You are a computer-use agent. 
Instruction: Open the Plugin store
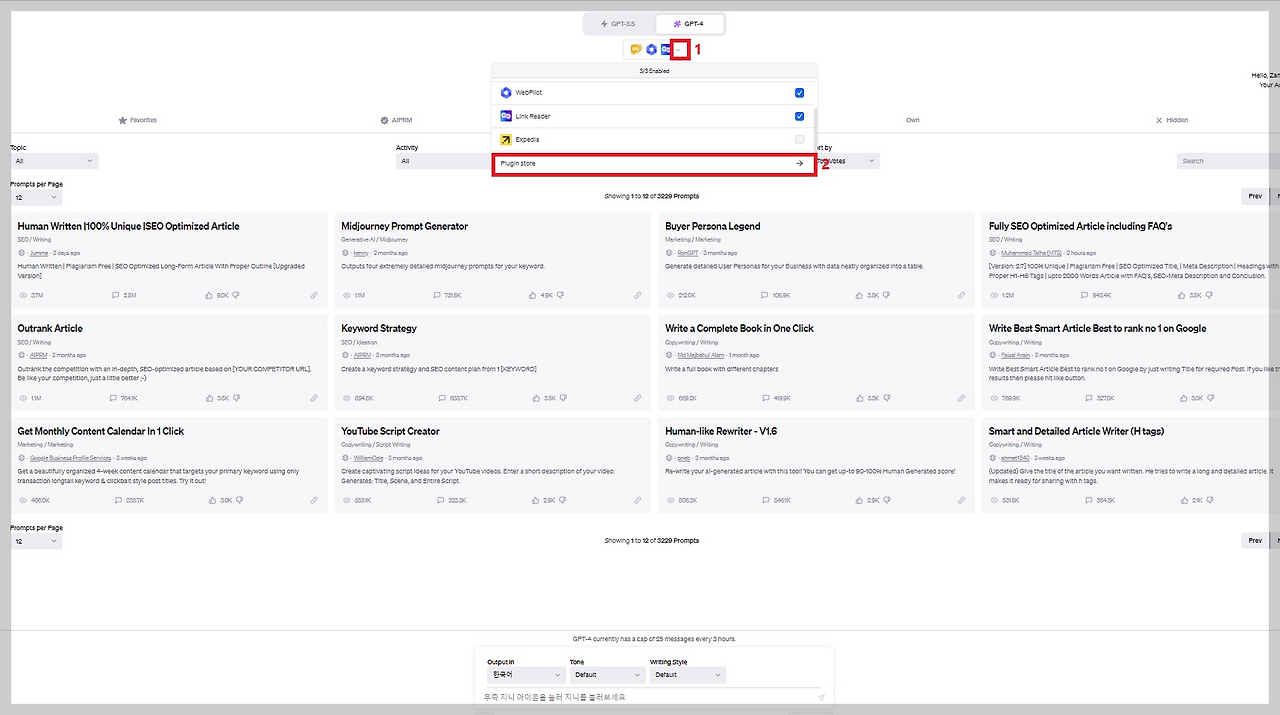653,163
